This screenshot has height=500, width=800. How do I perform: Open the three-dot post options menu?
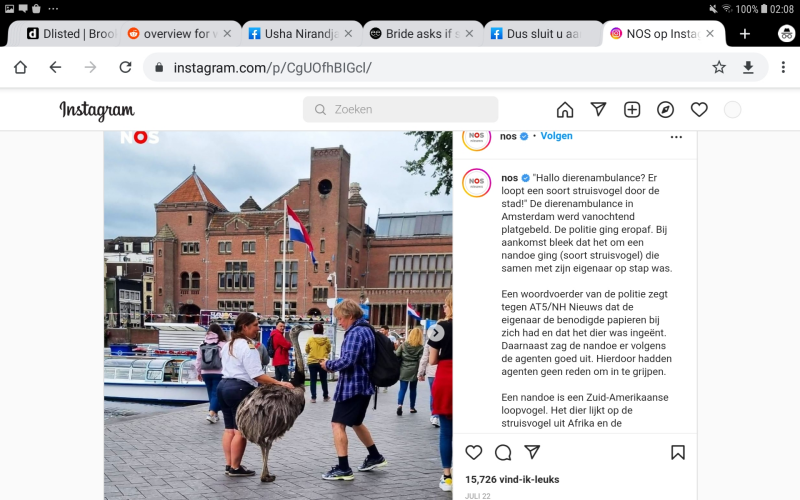point(676,137)
